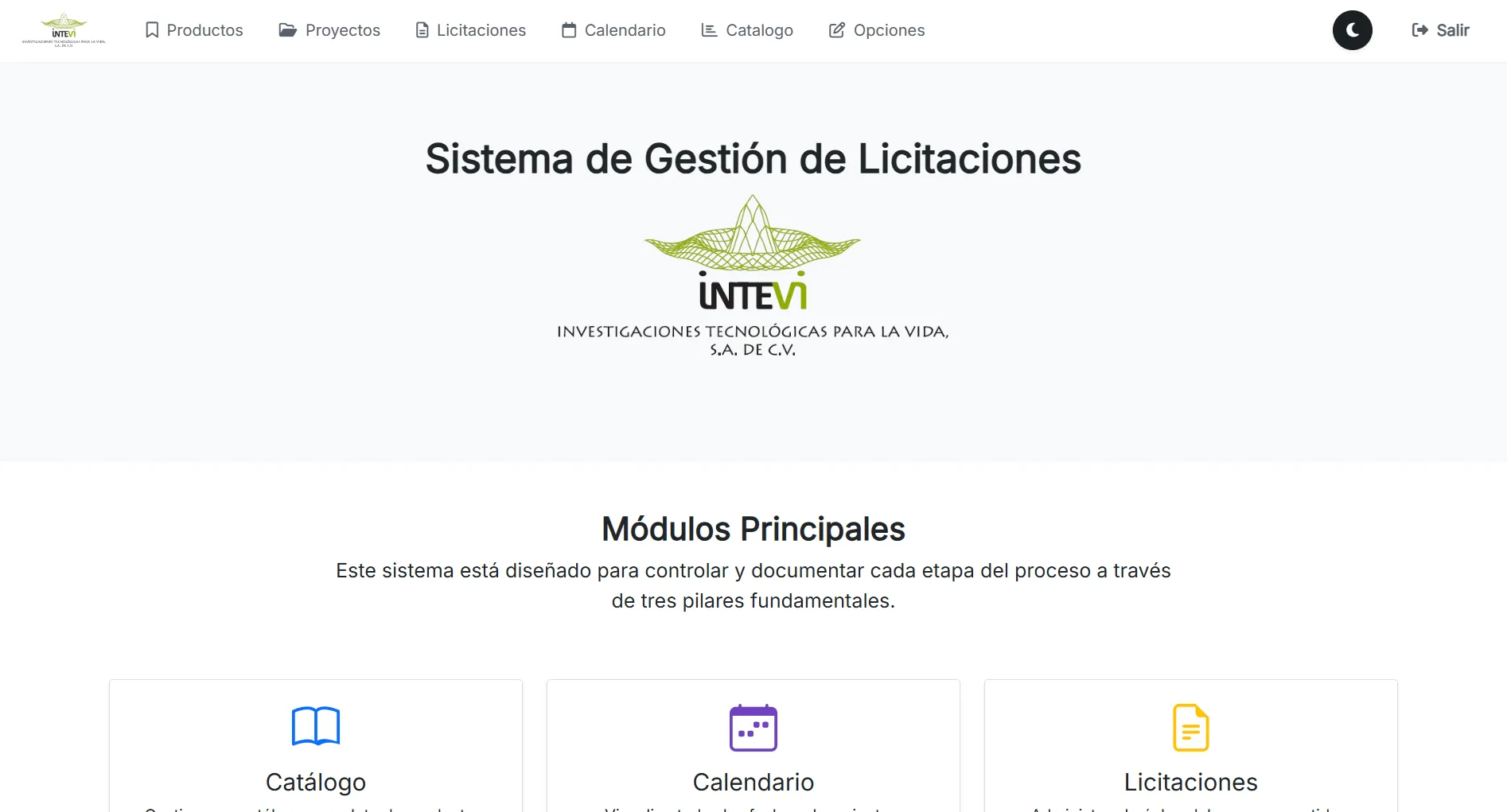Click the large INTEVI logo image
Image resolution: width=1507 pixels, height=812 pixels.
753,276
